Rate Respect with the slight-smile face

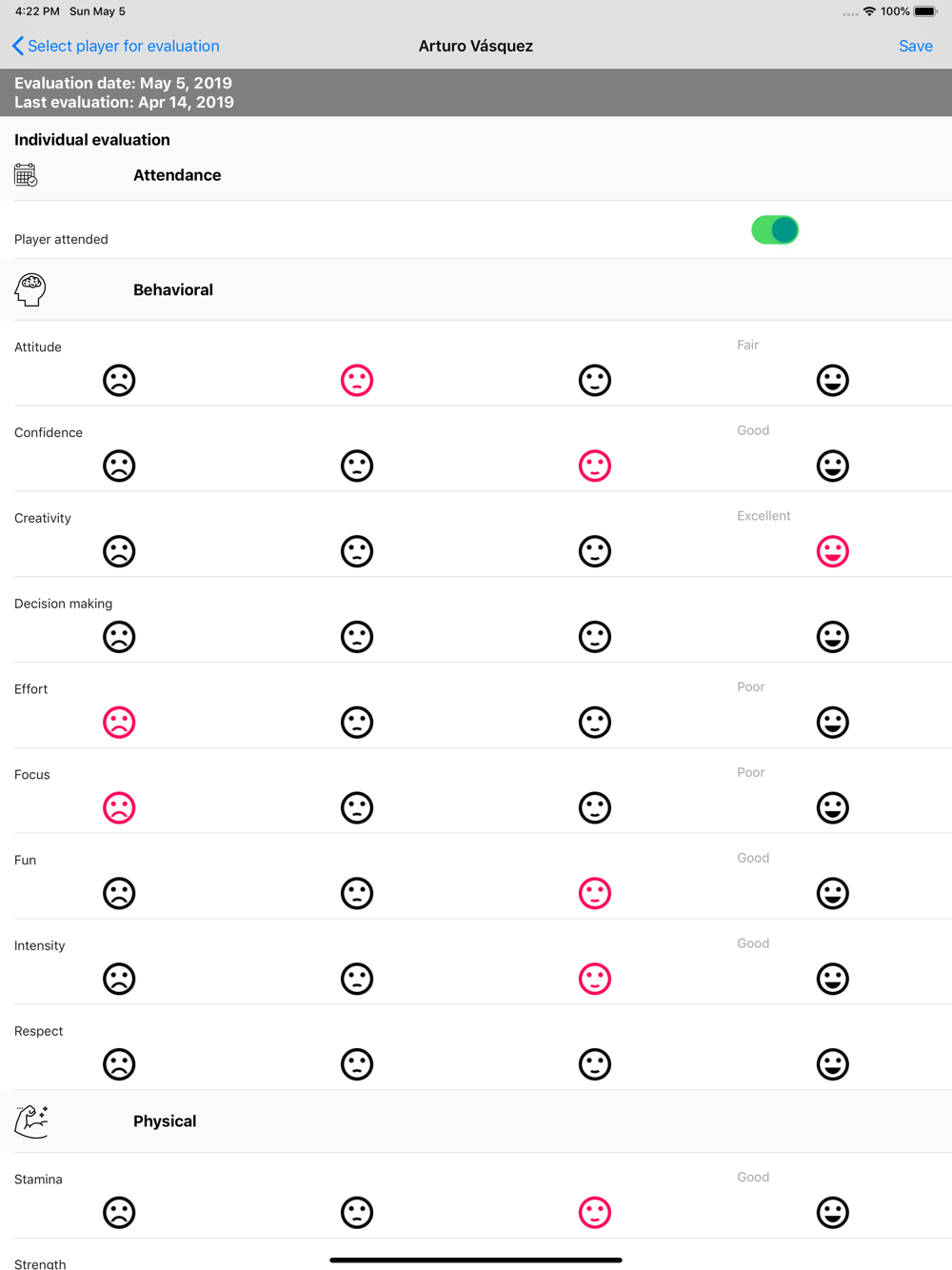[x=595, y=1064]
